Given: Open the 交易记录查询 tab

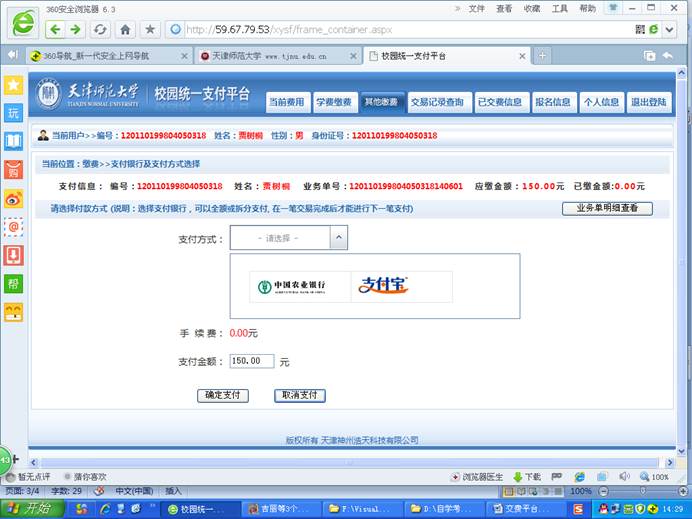Looking at the screenshot, I should [x=438, y=102].
